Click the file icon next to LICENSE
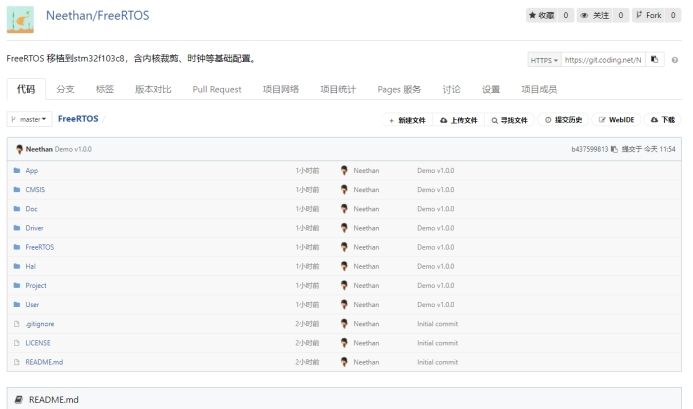Screen dimensions: 693x409 pos(17,343)
